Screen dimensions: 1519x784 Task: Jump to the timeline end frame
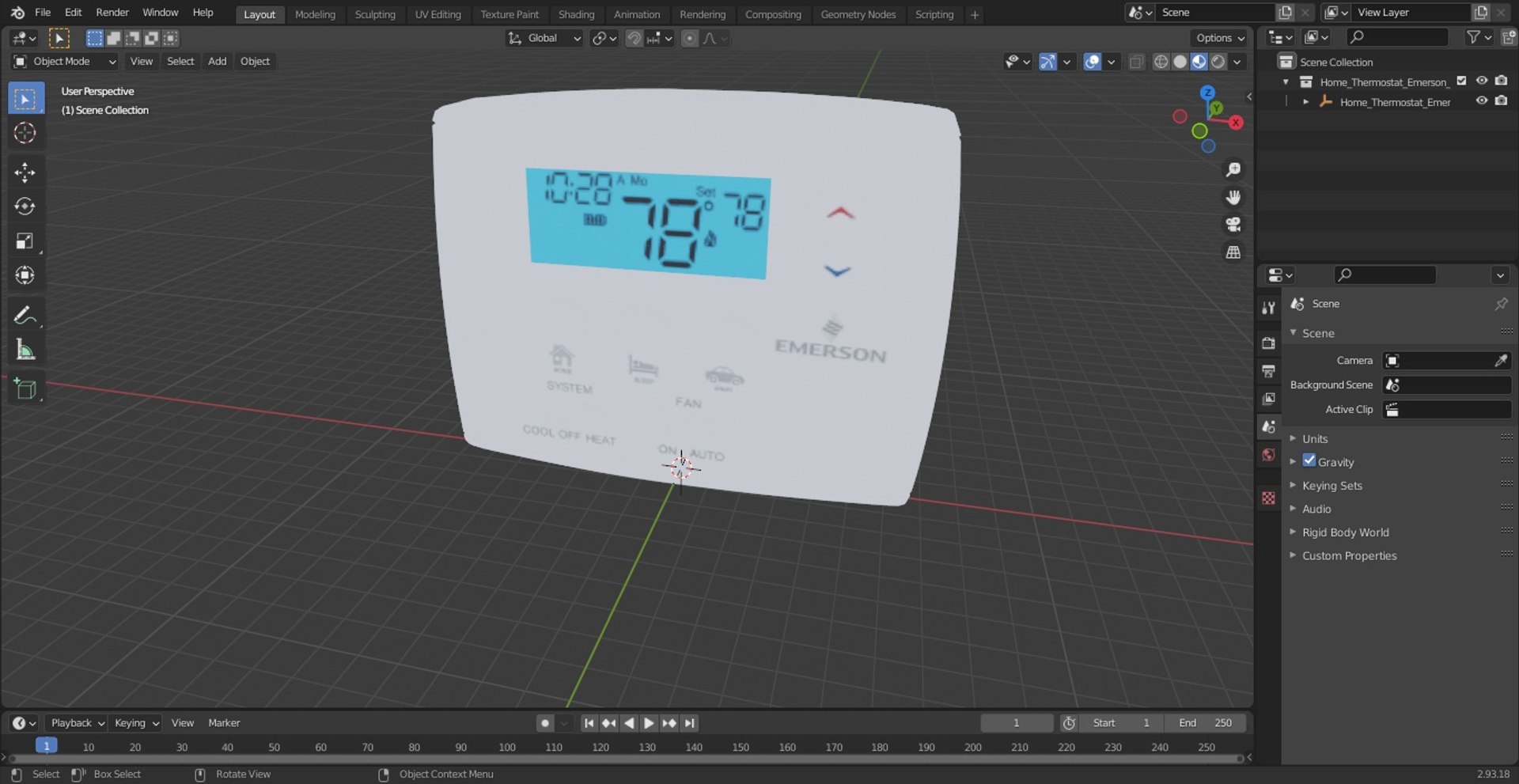click(690, 723)
